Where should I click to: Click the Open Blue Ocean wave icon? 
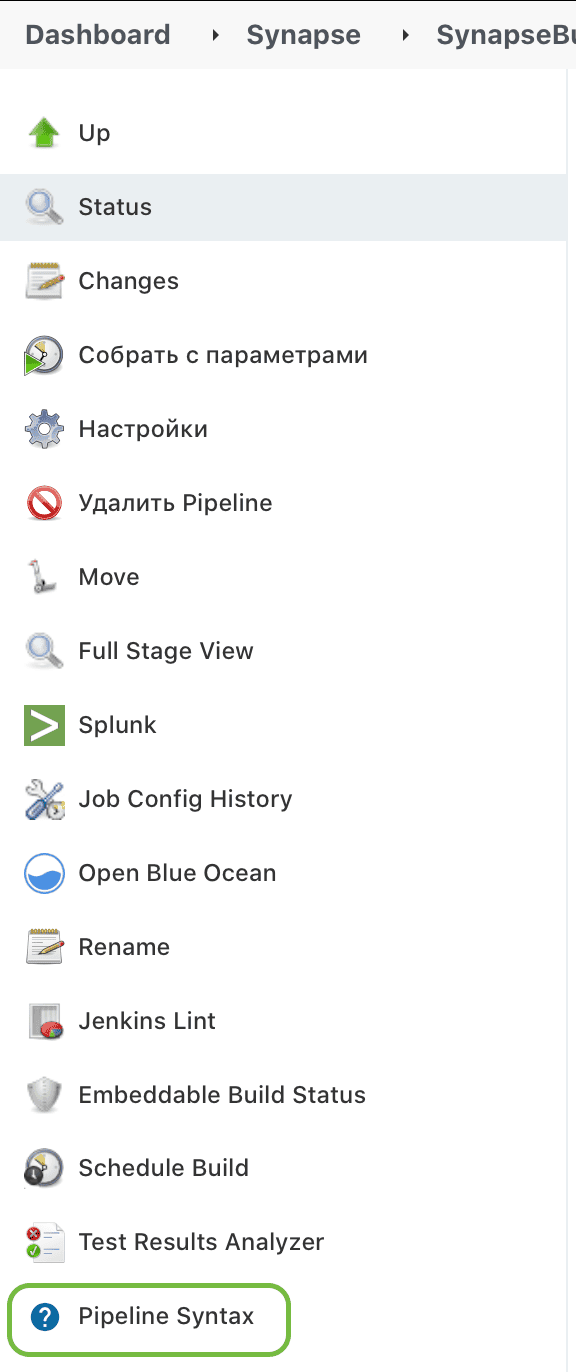(x=44, y=873)
